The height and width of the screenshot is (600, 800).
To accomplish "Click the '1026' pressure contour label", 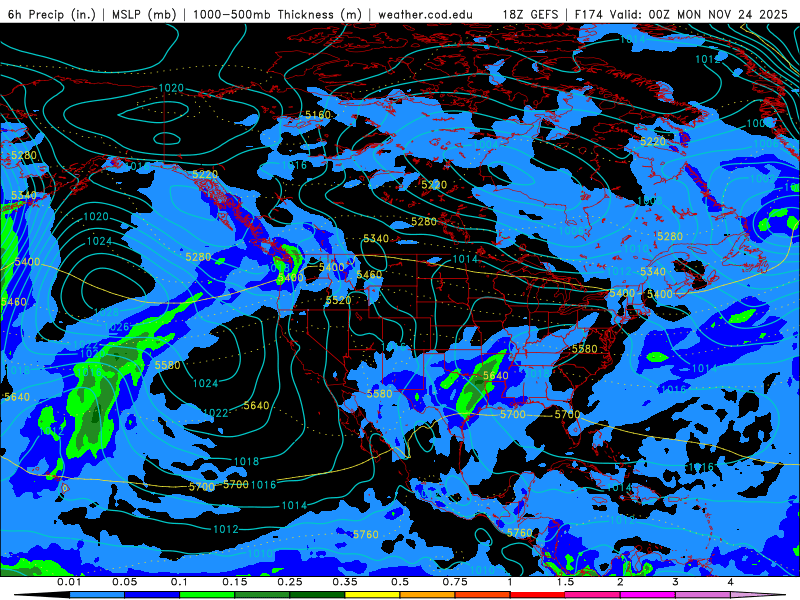I will tap(116, 327).
